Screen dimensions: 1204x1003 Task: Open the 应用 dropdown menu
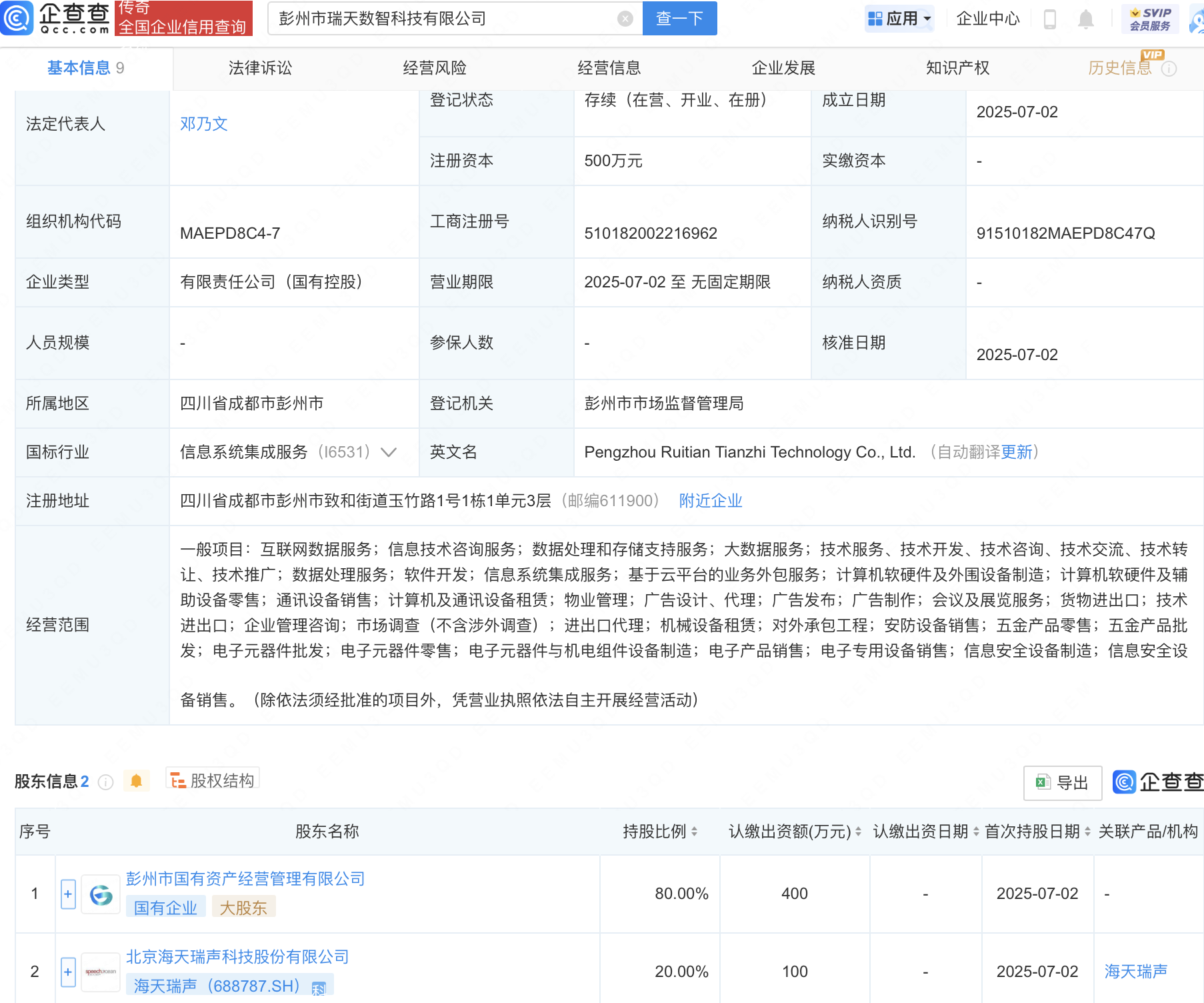[899, 19]
